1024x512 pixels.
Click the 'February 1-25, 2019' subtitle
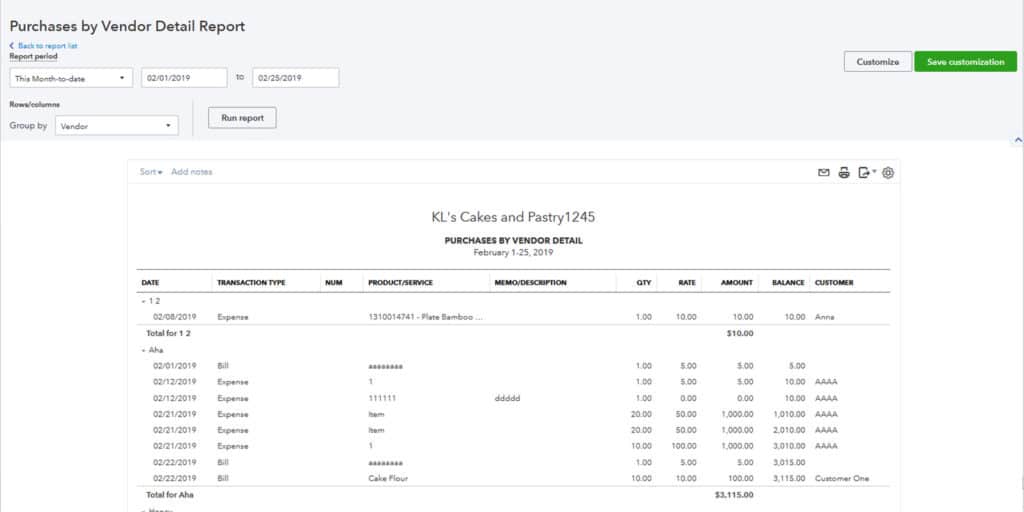coord(513,252)
